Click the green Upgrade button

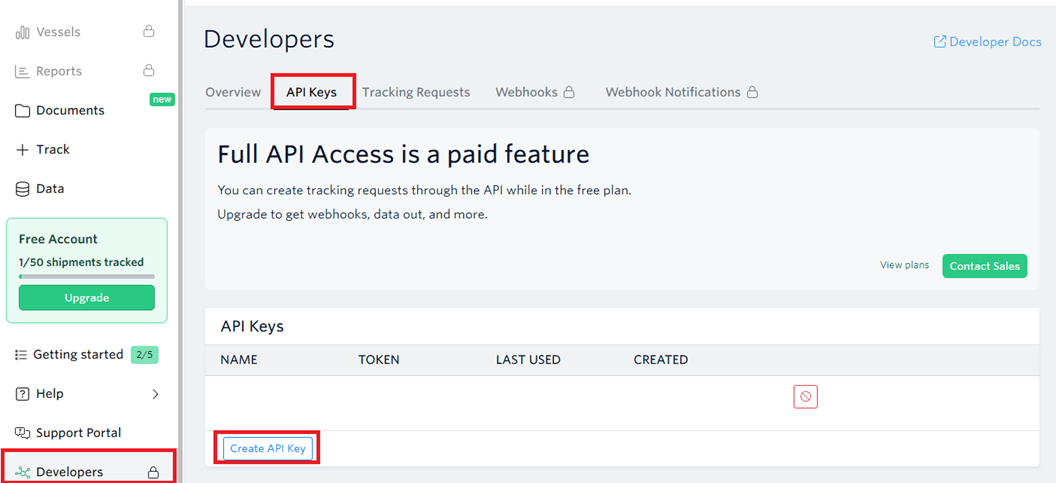coord(87,298)
